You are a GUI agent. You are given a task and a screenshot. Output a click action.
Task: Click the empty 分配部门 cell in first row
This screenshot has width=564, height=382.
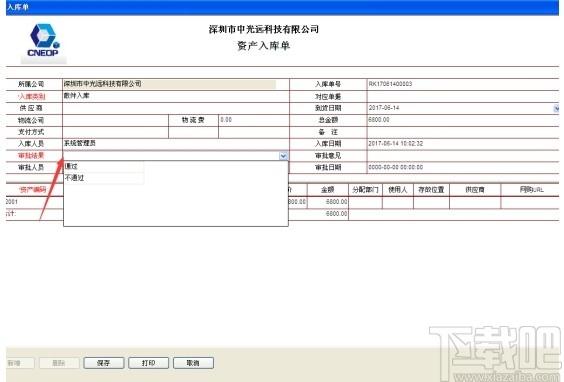click(x=365, y=202)
